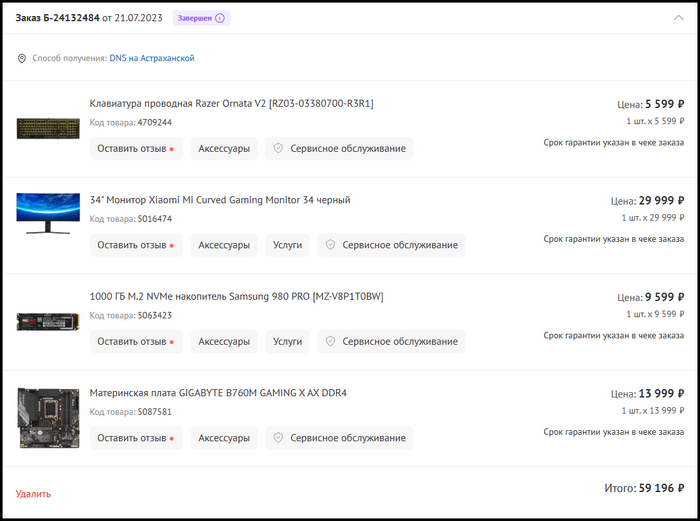Leave a review for Samsung 980 PRO
700x521 pixels.
coord(136,342)
